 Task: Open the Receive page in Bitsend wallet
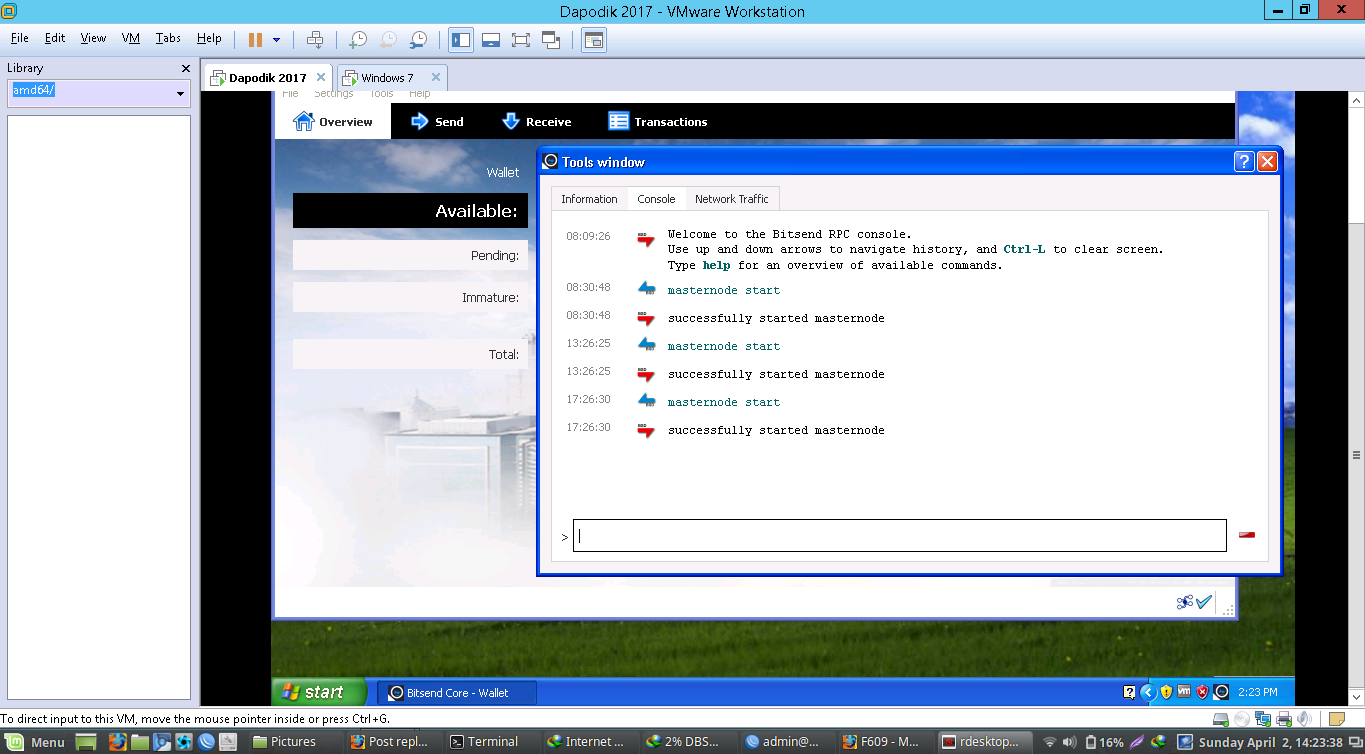536,122
